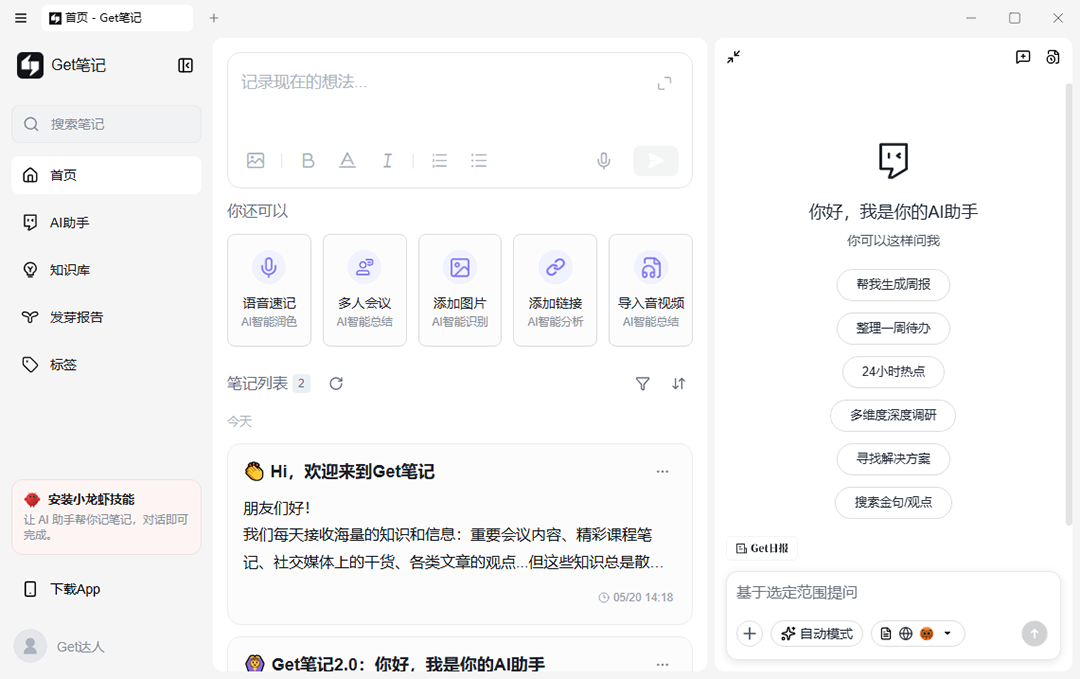
Task: Collapse the left sidebar panel icon
Action: (185, 65)
